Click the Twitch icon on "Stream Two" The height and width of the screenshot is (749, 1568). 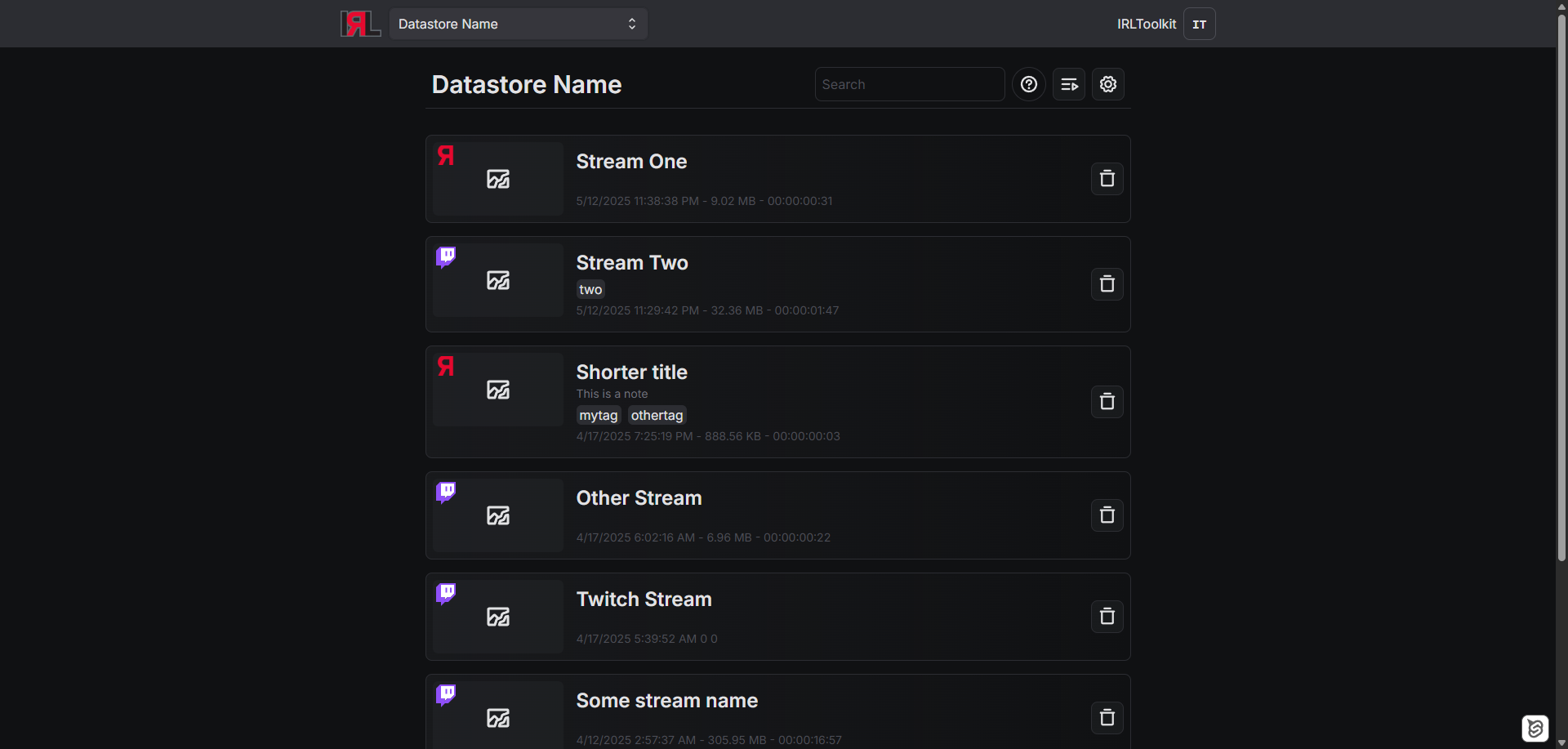[446, 256]
